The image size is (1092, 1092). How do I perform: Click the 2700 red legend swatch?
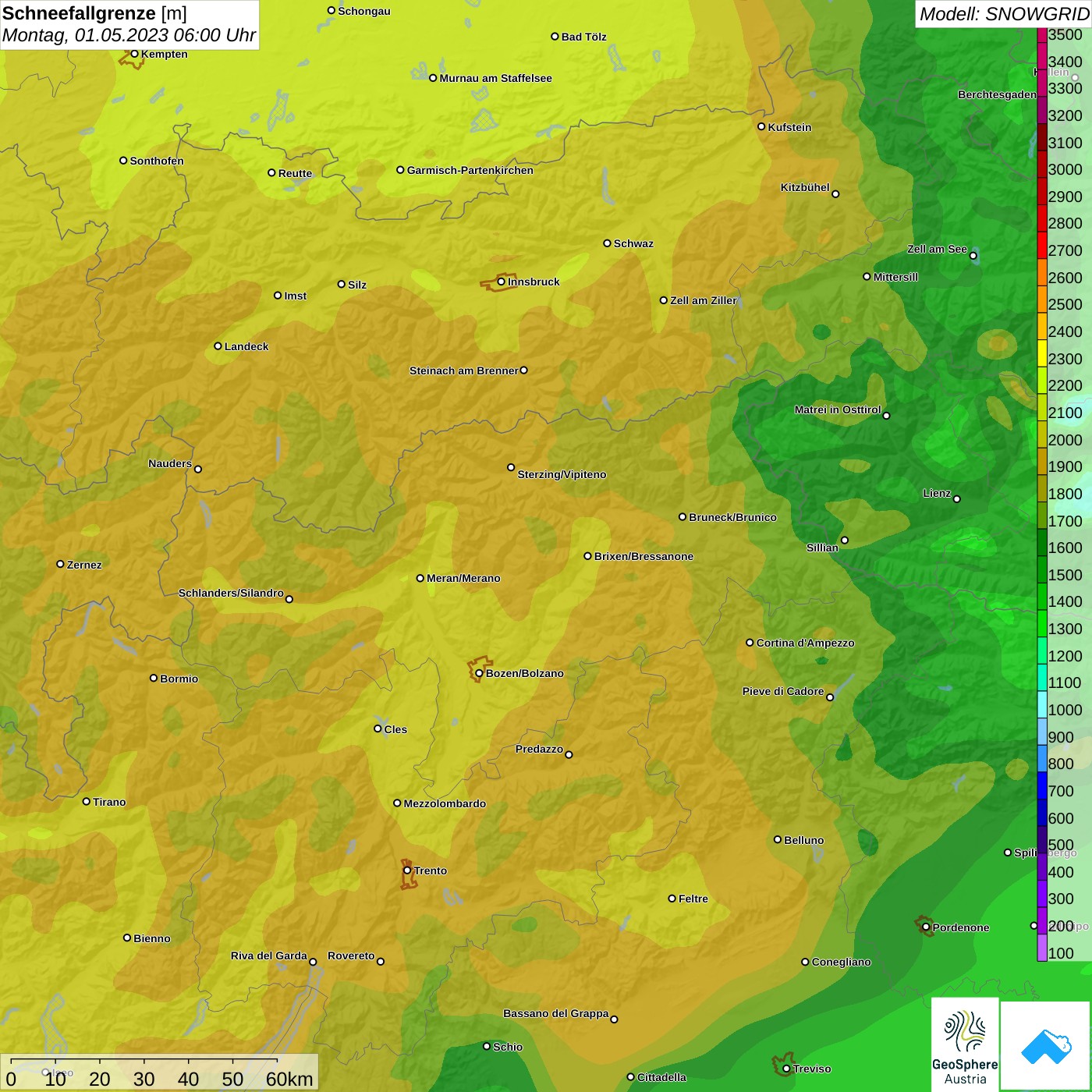click(1042, 245)
